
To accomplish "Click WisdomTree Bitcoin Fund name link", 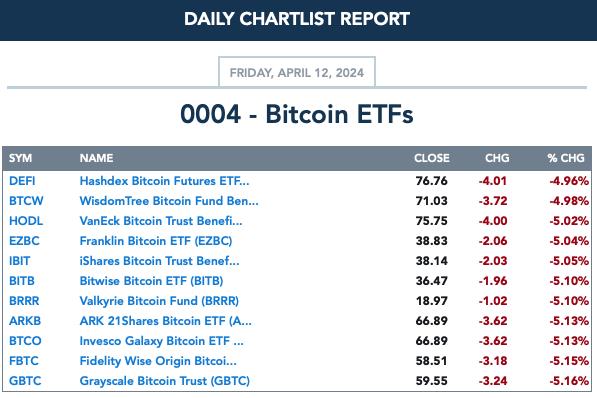I will 169,201.
